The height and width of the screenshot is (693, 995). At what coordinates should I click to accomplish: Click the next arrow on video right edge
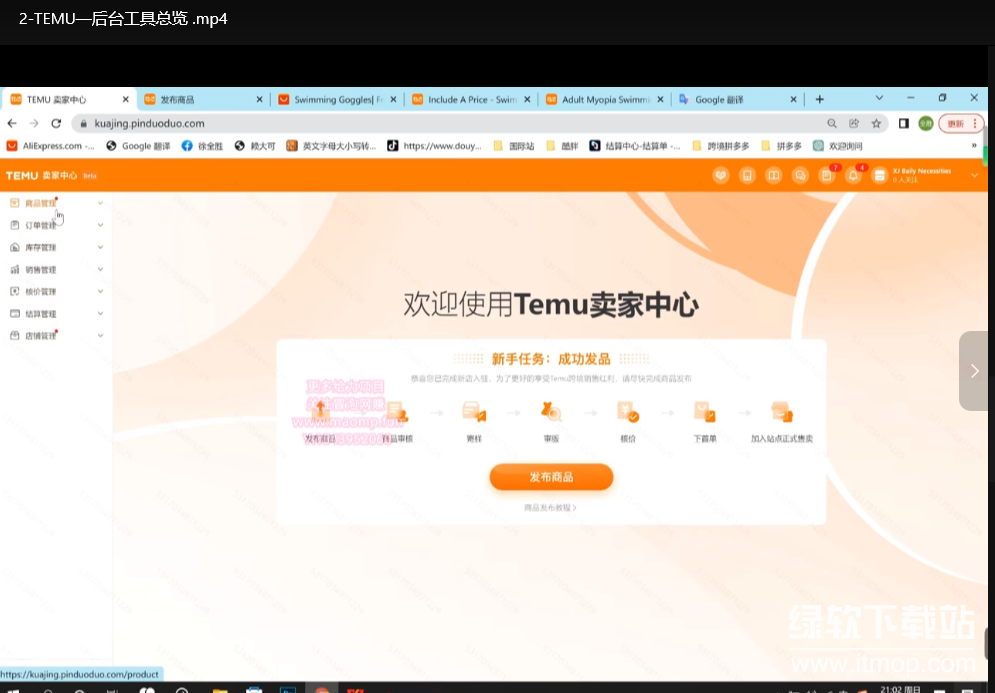pos(974,371)
